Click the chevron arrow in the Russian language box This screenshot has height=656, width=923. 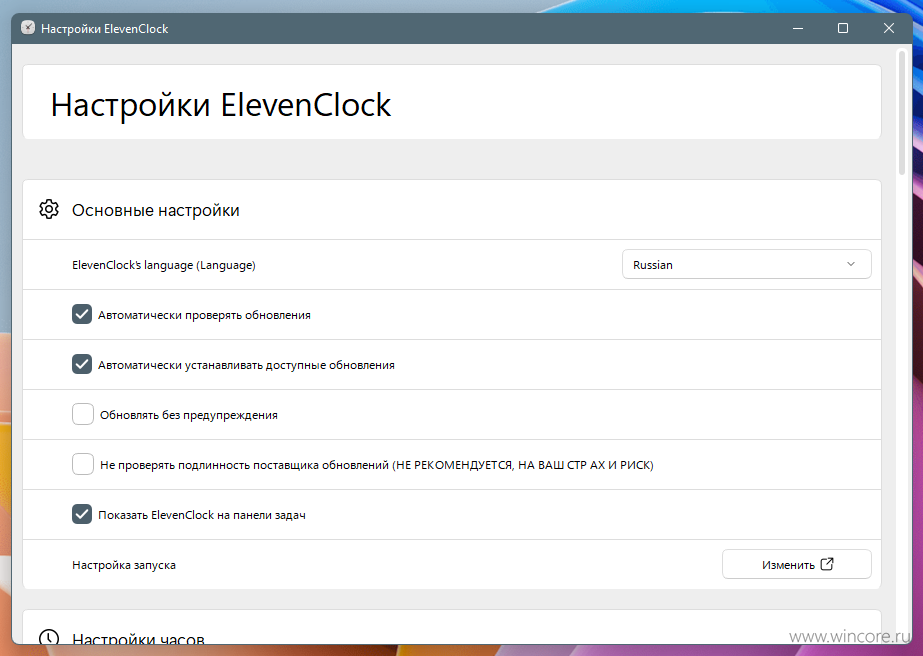851,264
